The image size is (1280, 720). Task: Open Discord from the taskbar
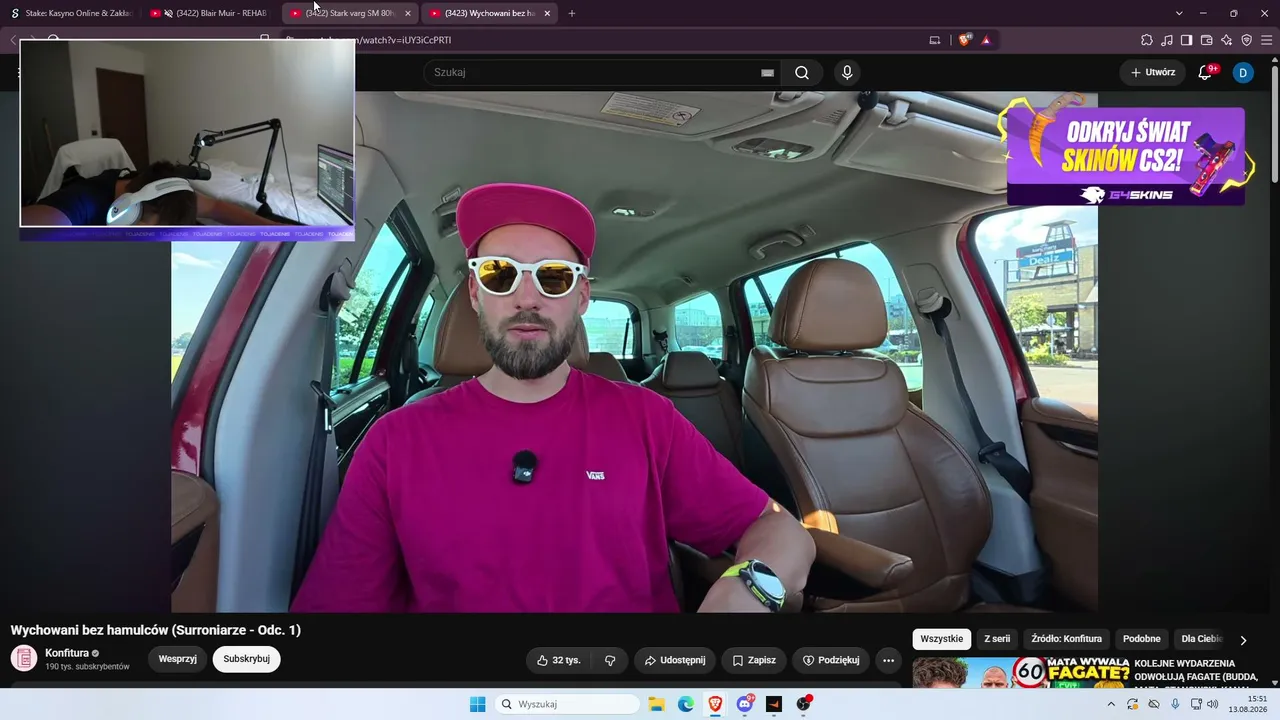click(745, 704)
